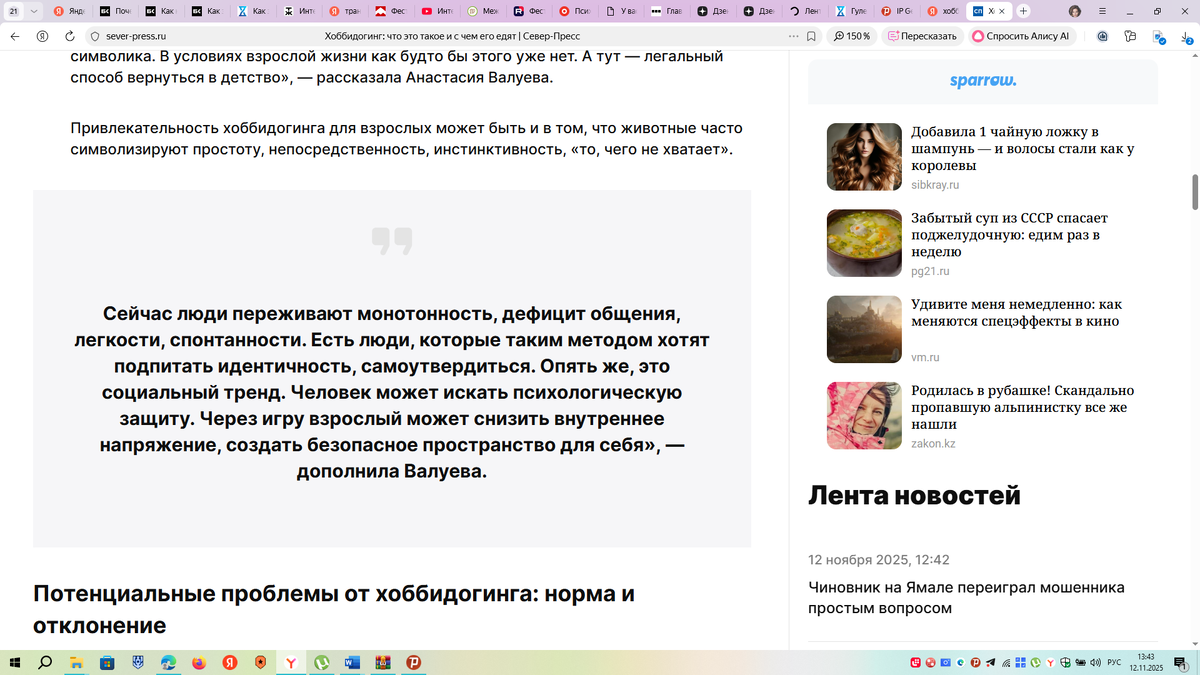Open the Забытый суп из СССР article
Viewport: 1200px width, 675px height.
point(1009,235)
